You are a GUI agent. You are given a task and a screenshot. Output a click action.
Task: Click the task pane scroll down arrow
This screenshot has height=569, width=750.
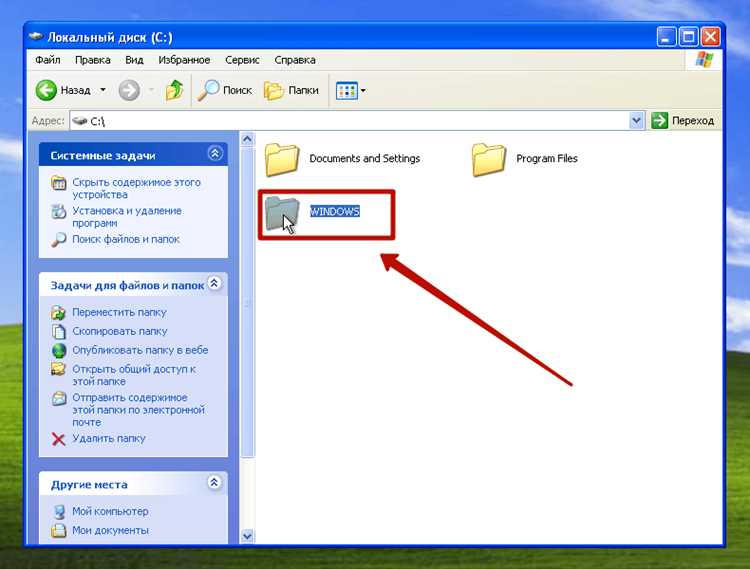(247, 536)
